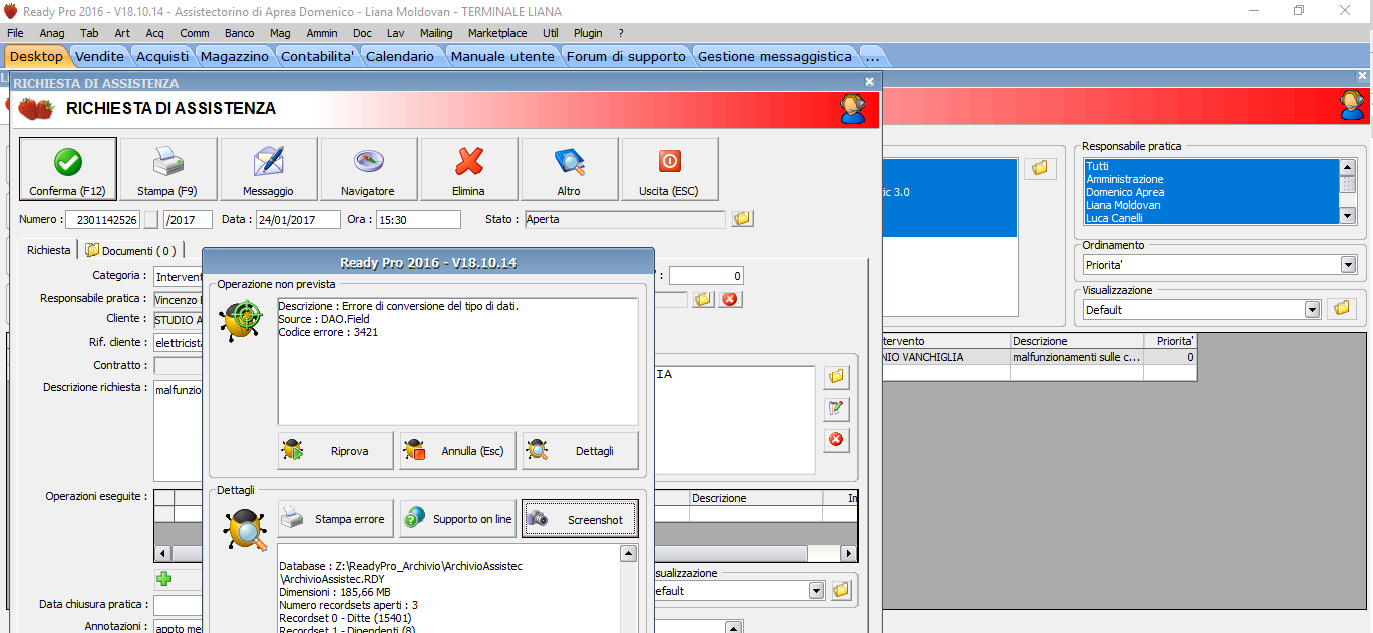
Task: Click Stampa errore button
Action: click(336, 519)
